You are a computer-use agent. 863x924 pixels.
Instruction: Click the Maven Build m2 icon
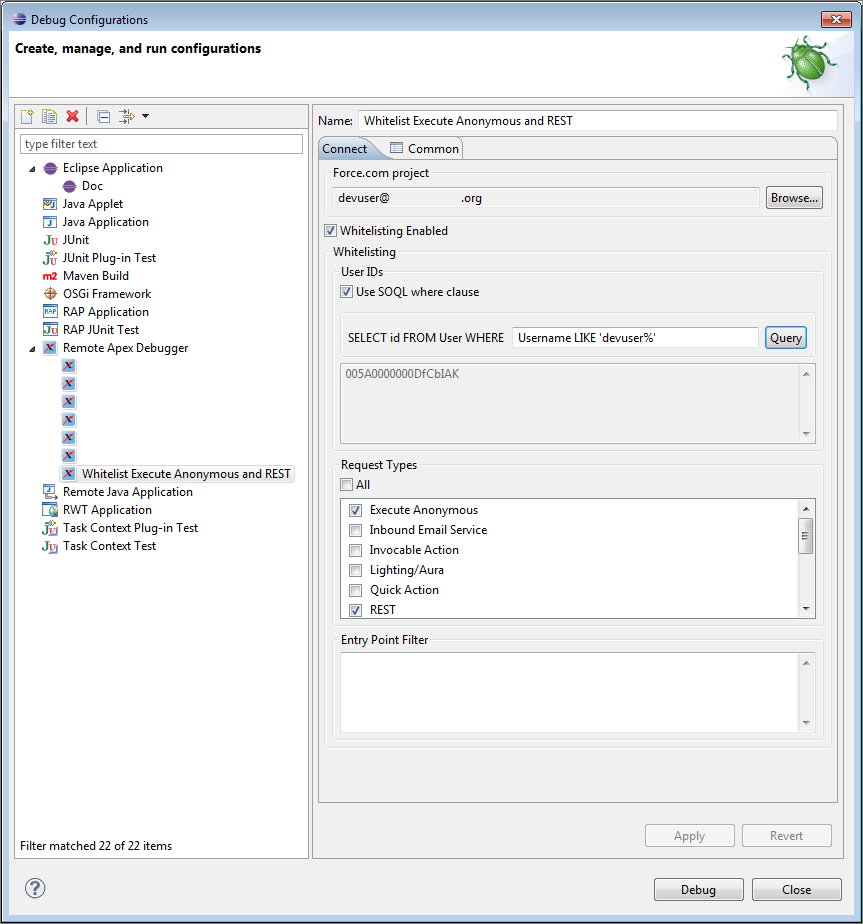point(50,276)
